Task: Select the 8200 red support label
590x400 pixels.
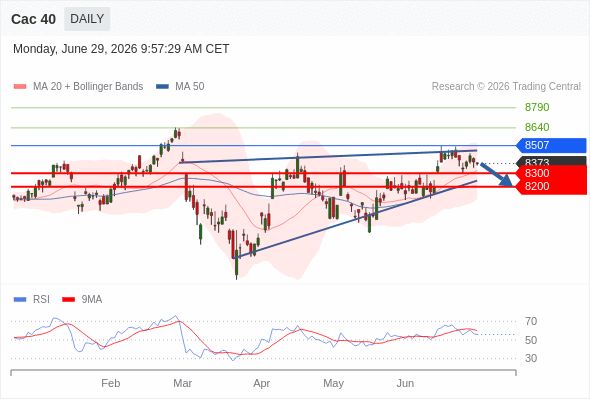Action: [x=551, y=186]
